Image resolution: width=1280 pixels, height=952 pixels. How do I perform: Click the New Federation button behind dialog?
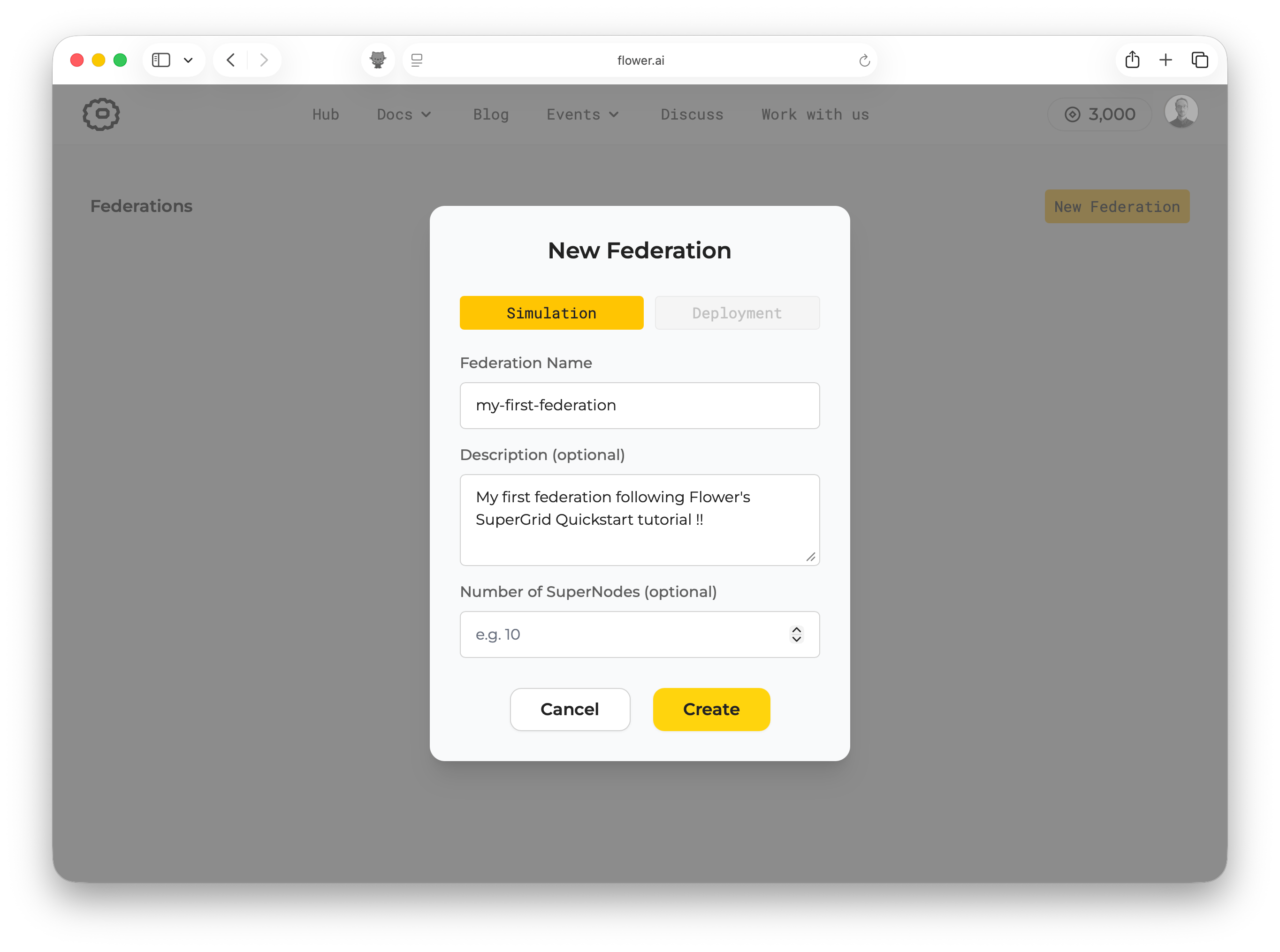[x=1117, y=206]
